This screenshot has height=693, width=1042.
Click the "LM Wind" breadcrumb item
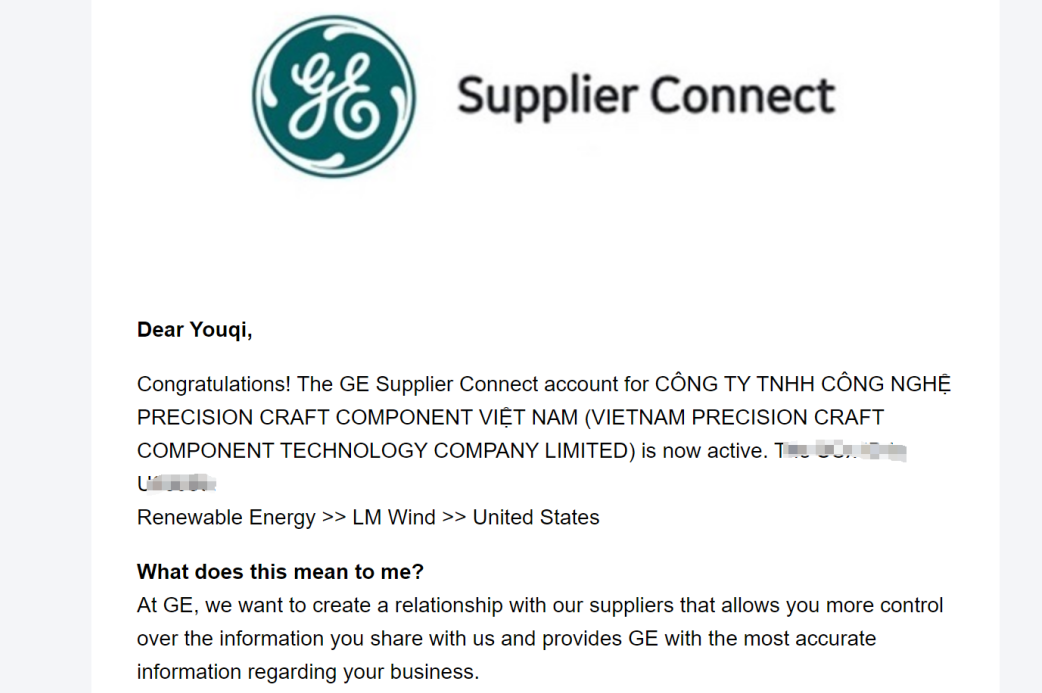(393, 518)
